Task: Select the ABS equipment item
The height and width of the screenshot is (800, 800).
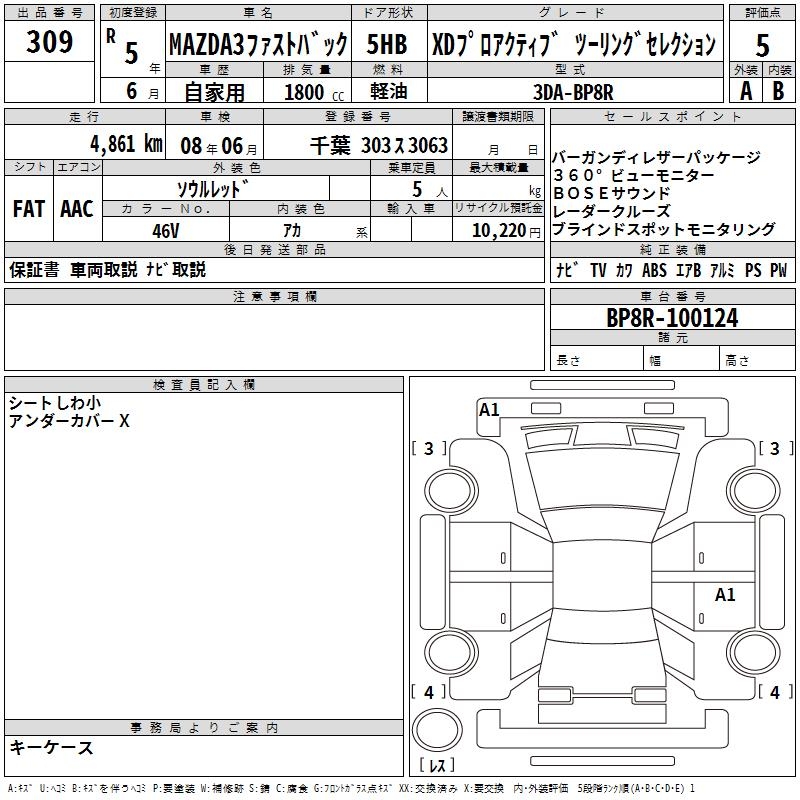Action: click(x=654, y=271)
